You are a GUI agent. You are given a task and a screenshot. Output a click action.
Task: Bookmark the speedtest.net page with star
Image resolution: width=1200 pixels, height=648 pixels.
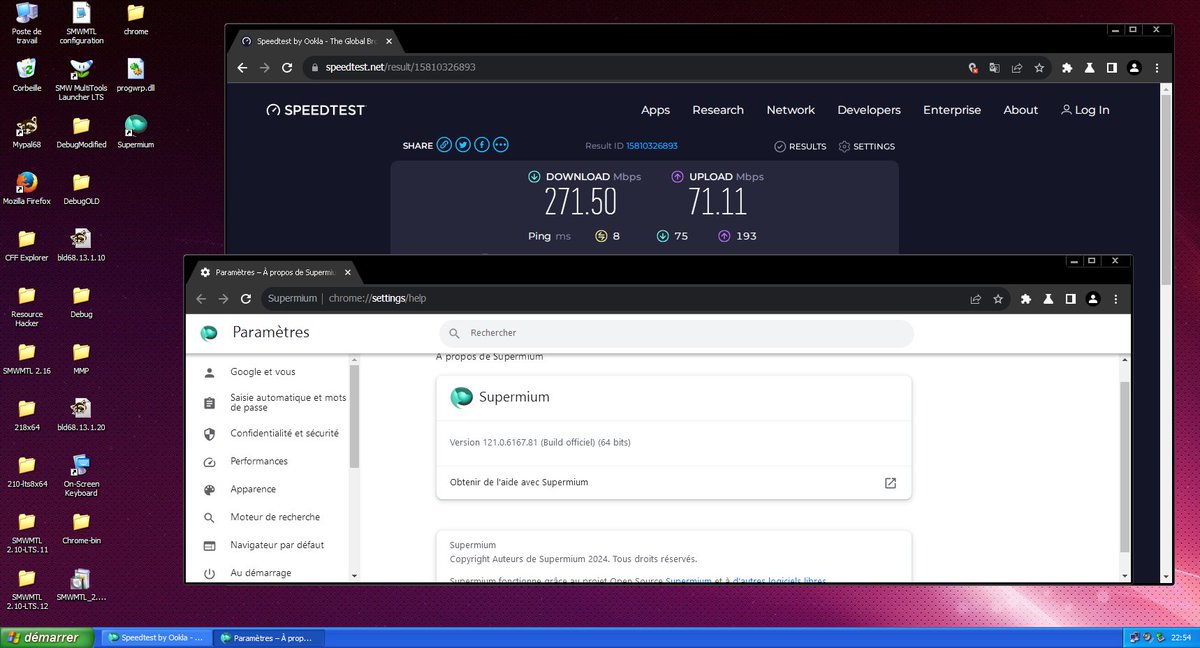click(x=1039, y=68)
